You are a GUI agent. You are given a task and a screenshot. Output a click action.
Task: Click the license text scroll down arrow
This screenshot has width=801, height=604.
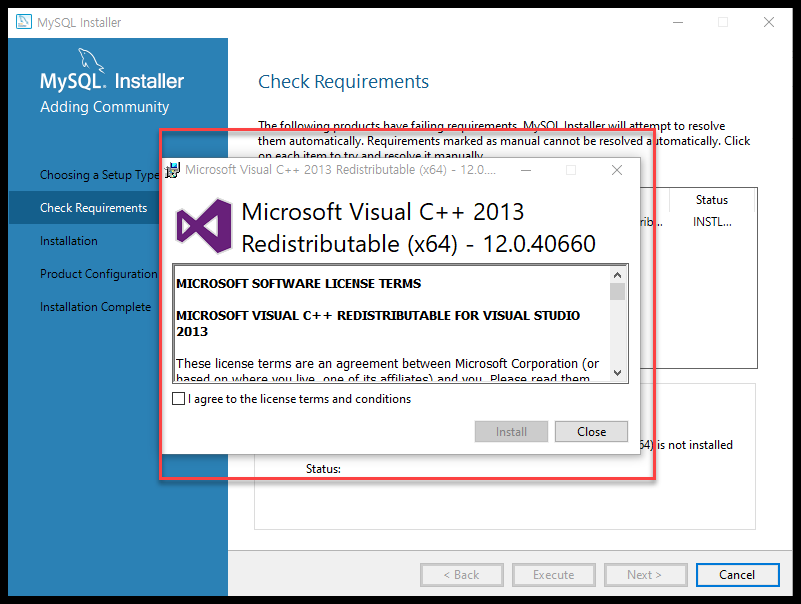(x=617, y=373)
